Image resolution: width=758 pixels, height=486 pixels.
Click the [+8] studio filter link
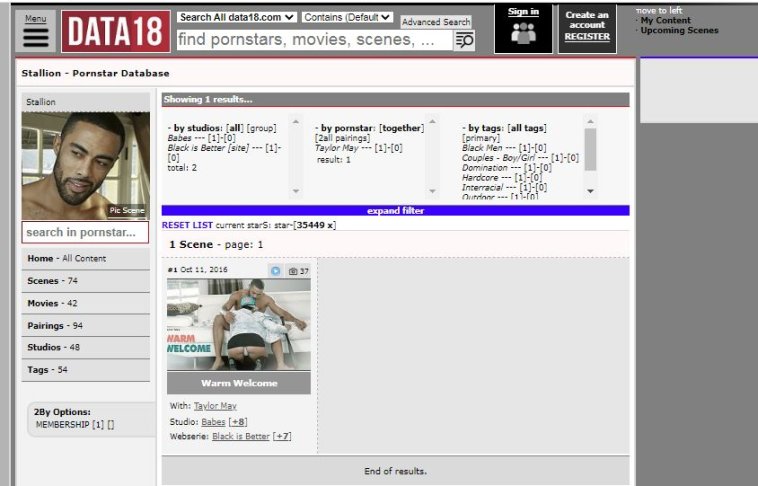(x=238, y=422)
